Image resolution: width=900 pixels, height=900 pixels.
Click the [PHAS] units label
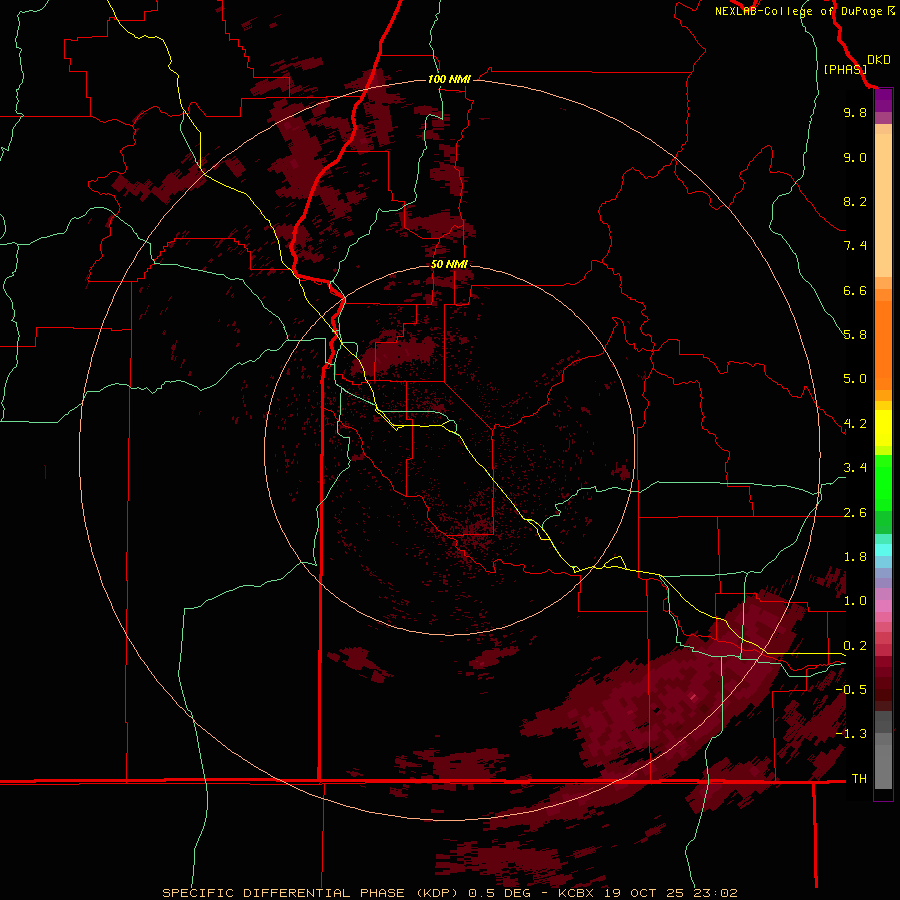pos(845,69)
